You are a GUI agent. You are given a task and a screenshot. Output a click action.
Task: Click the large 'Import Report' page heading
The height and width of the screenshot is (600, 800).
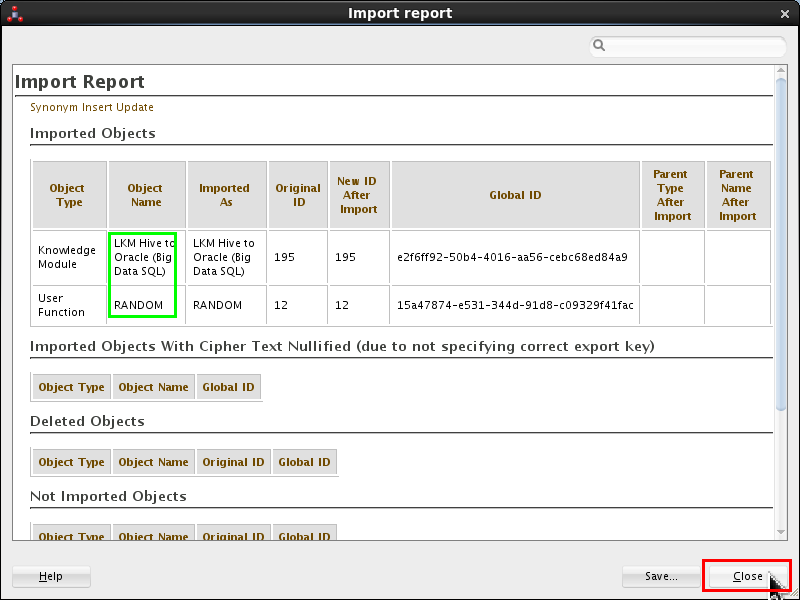click(80, 82)
